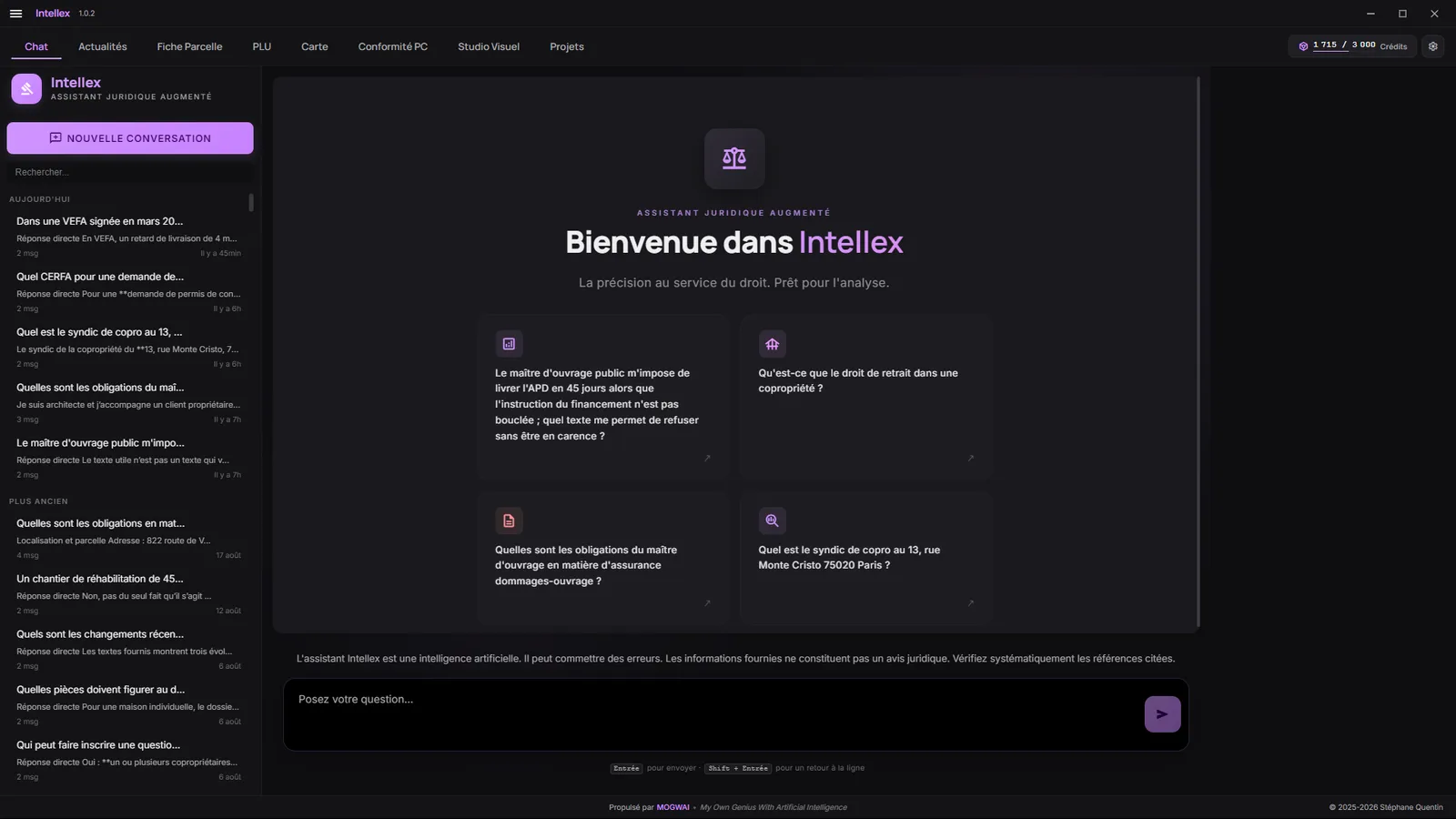Click the credits cube icon

pos(1303,46)
